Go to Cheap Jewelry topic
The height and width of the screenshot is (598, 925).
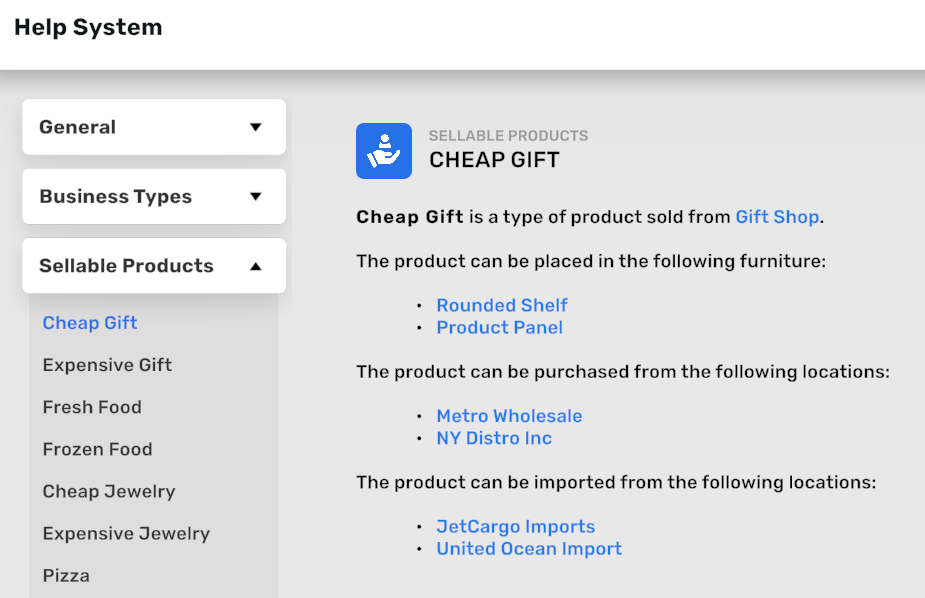pyautogui.click(x=109, y=491)
